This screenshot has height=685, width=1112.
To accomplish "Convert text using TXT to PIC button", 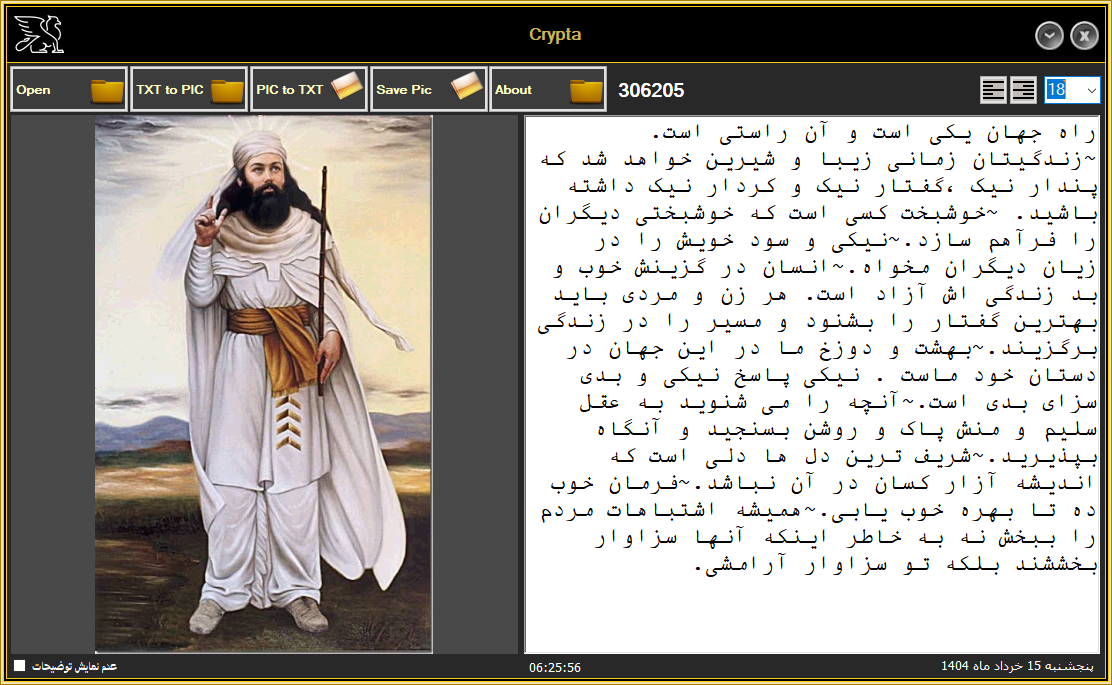I will (x=189, y=89).
